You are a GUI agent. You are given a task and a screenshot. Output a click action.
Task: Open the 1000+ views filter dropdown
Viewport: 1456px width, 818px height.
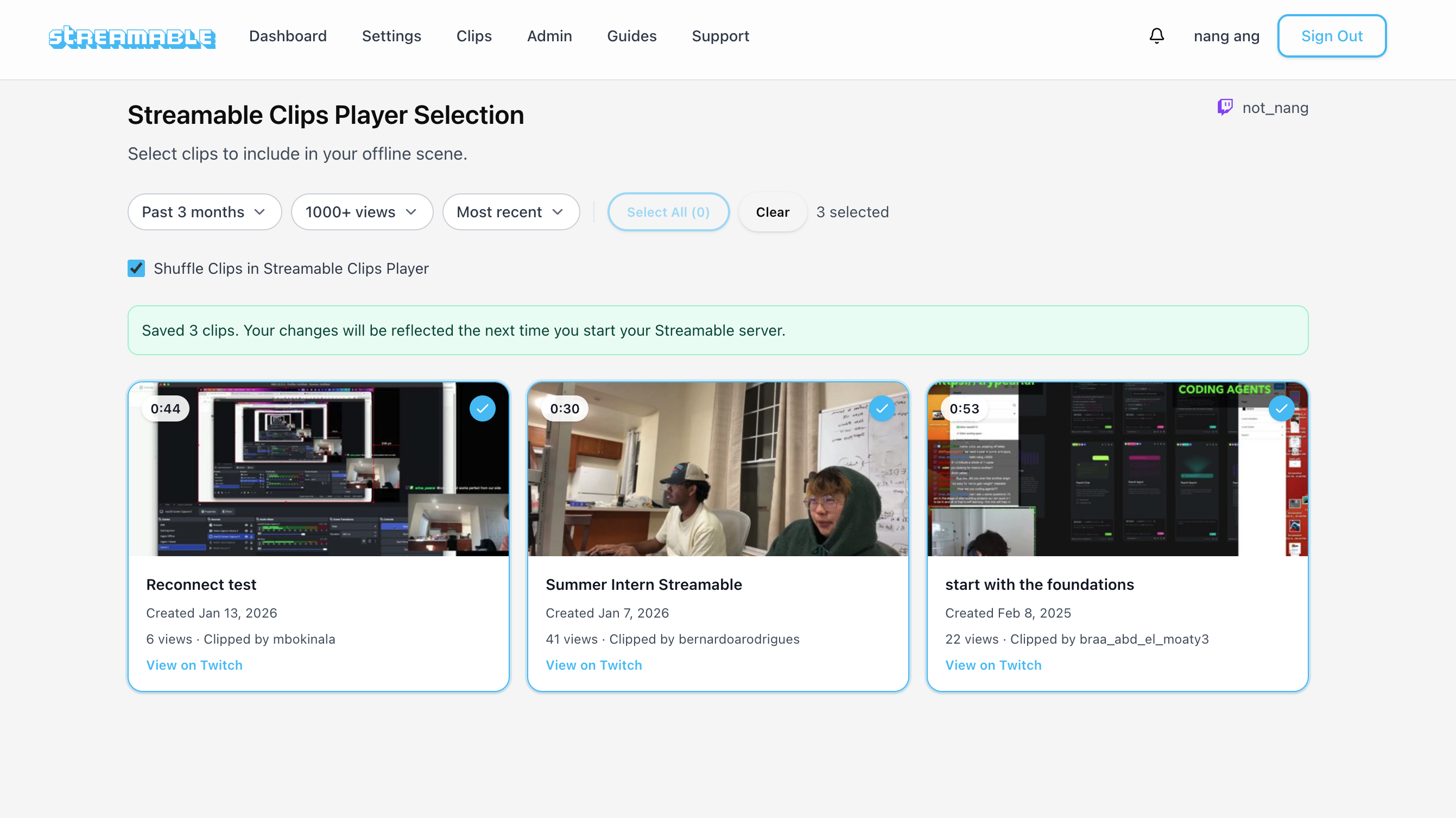(362, 212)
